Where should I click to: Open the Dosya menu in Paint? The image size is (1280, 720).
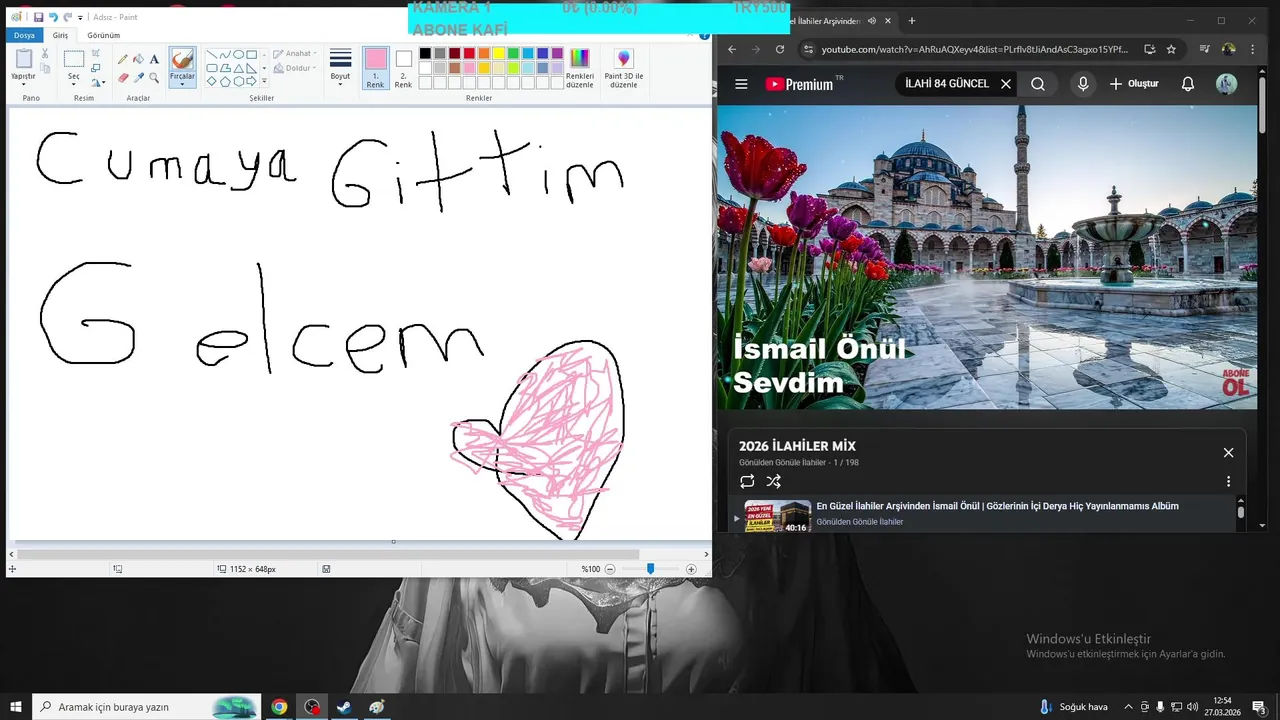[x=24, y=35]
